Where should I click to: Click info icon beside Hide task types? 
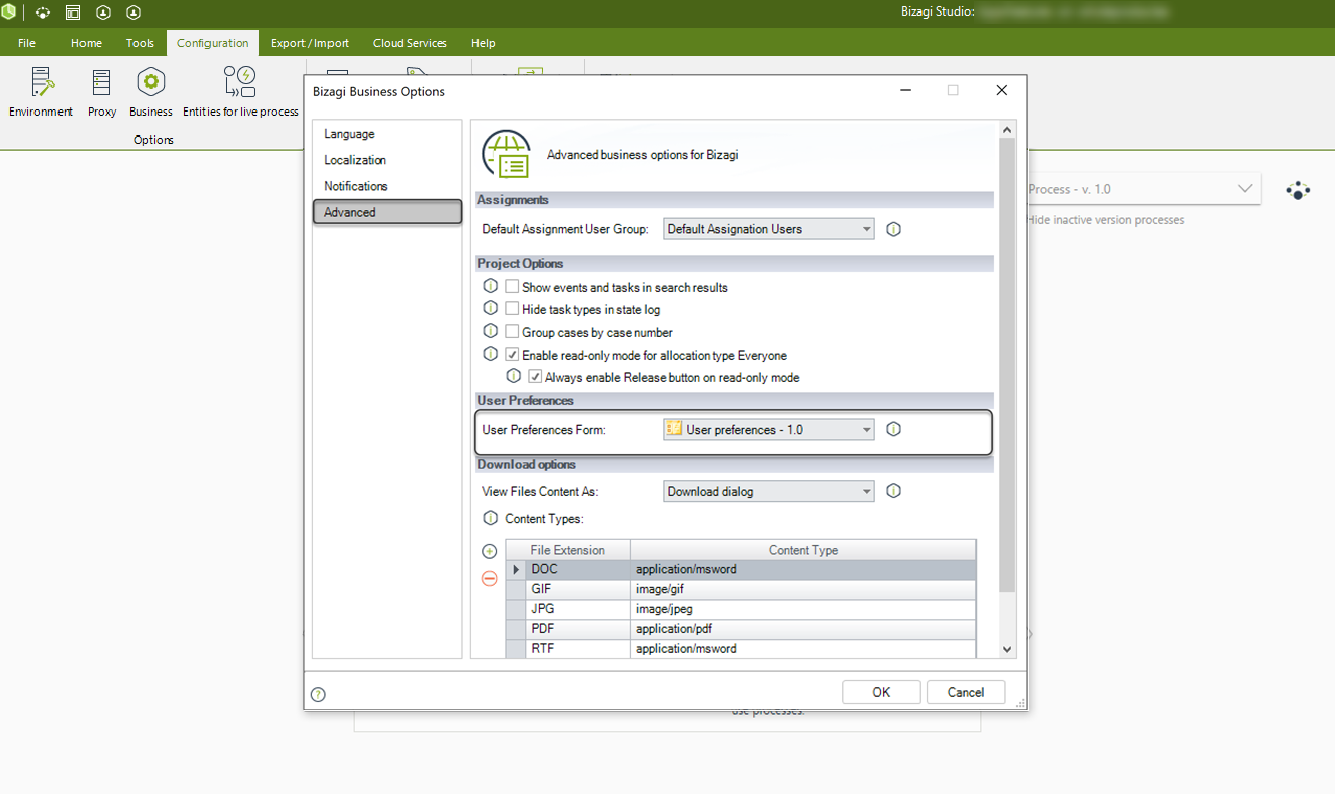click(490, 308)
